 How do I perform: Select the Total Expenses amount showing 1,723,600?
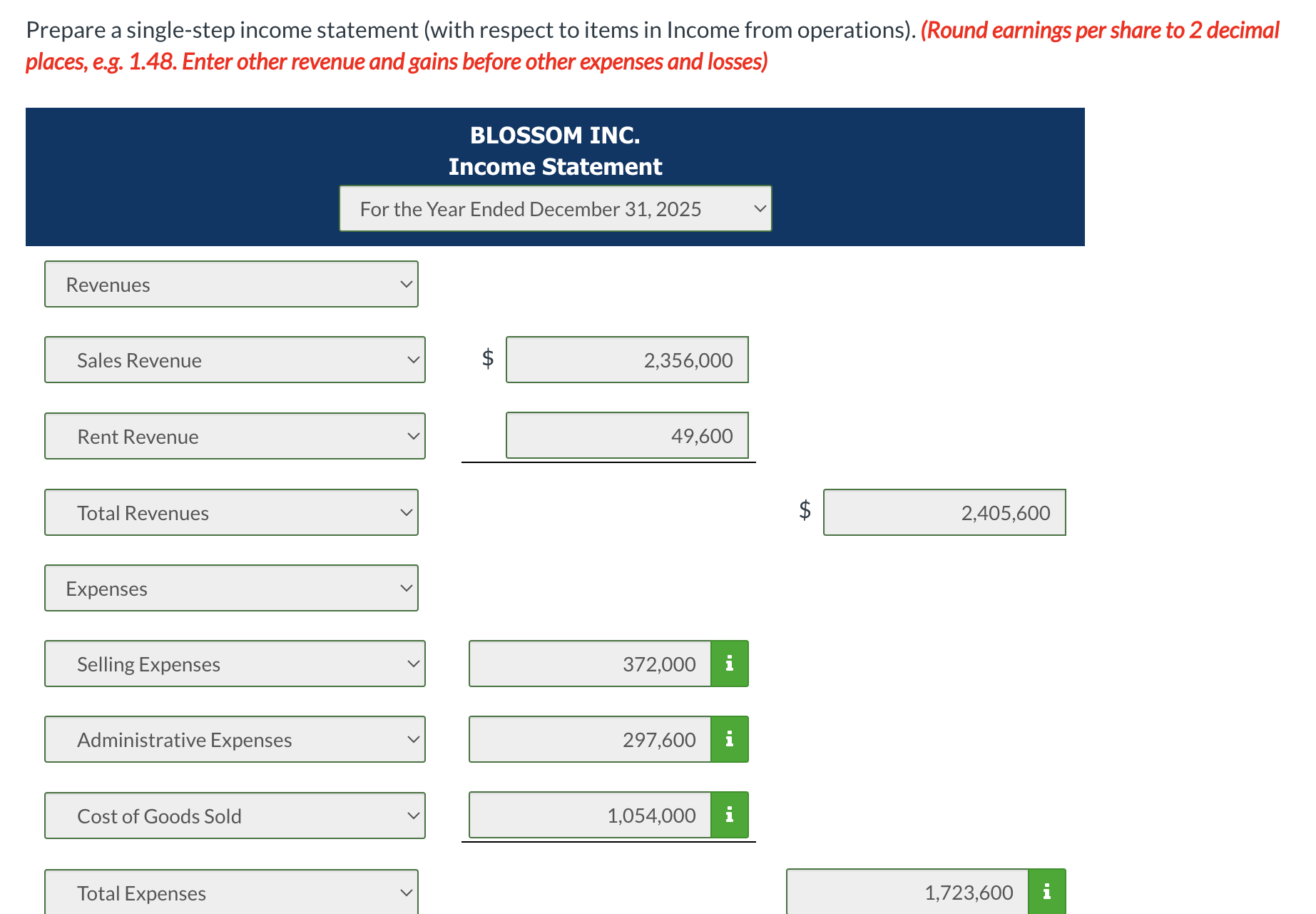(906, 890)
